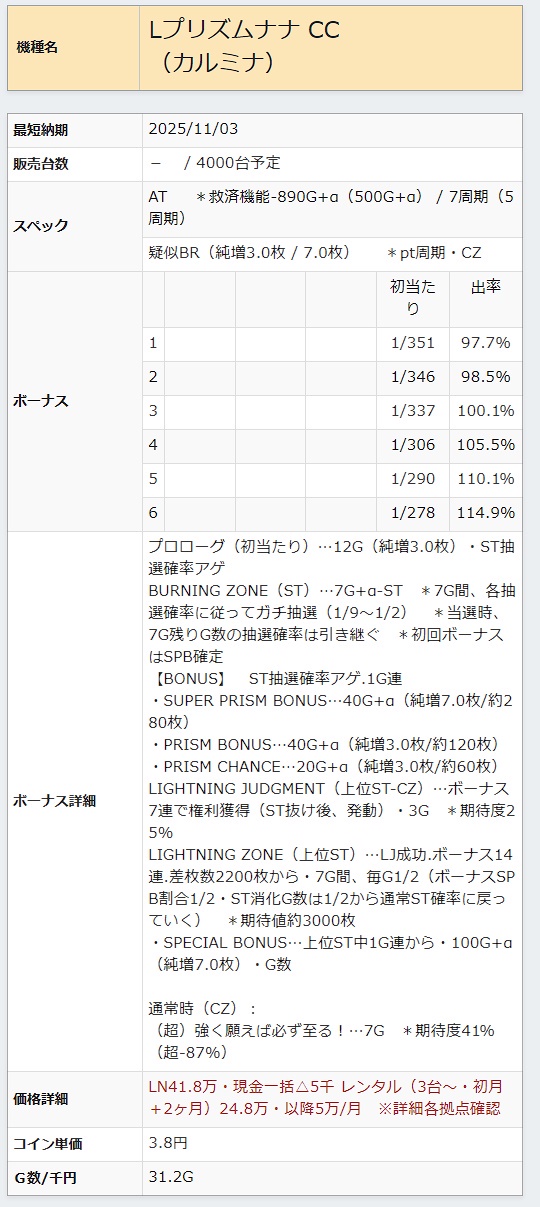Click the coin unit price 3.8円
540x1207 pixels.
click(x=168, y=1143)
